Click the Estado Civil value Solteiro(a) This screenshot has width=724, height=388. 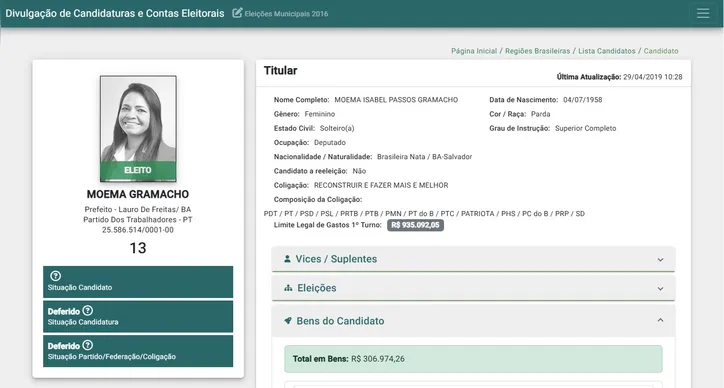[337, 128]
